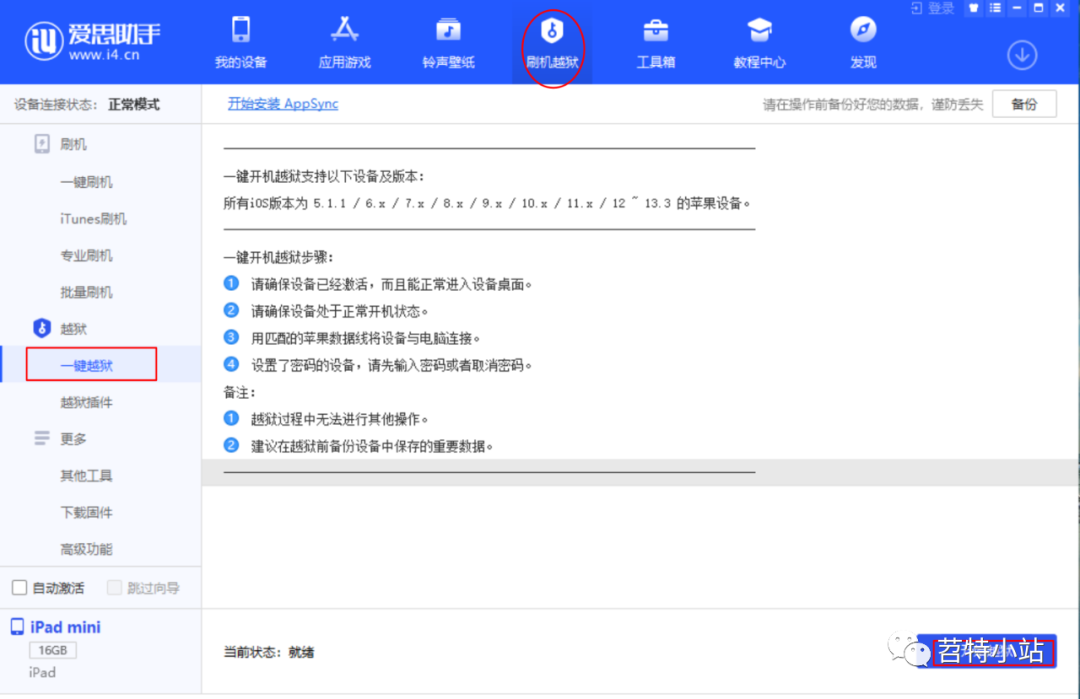Image resolution: width=1080 pixels, height=699 pixels.
Task: Select 高级功能 in the sidebar
Action: 86,549
